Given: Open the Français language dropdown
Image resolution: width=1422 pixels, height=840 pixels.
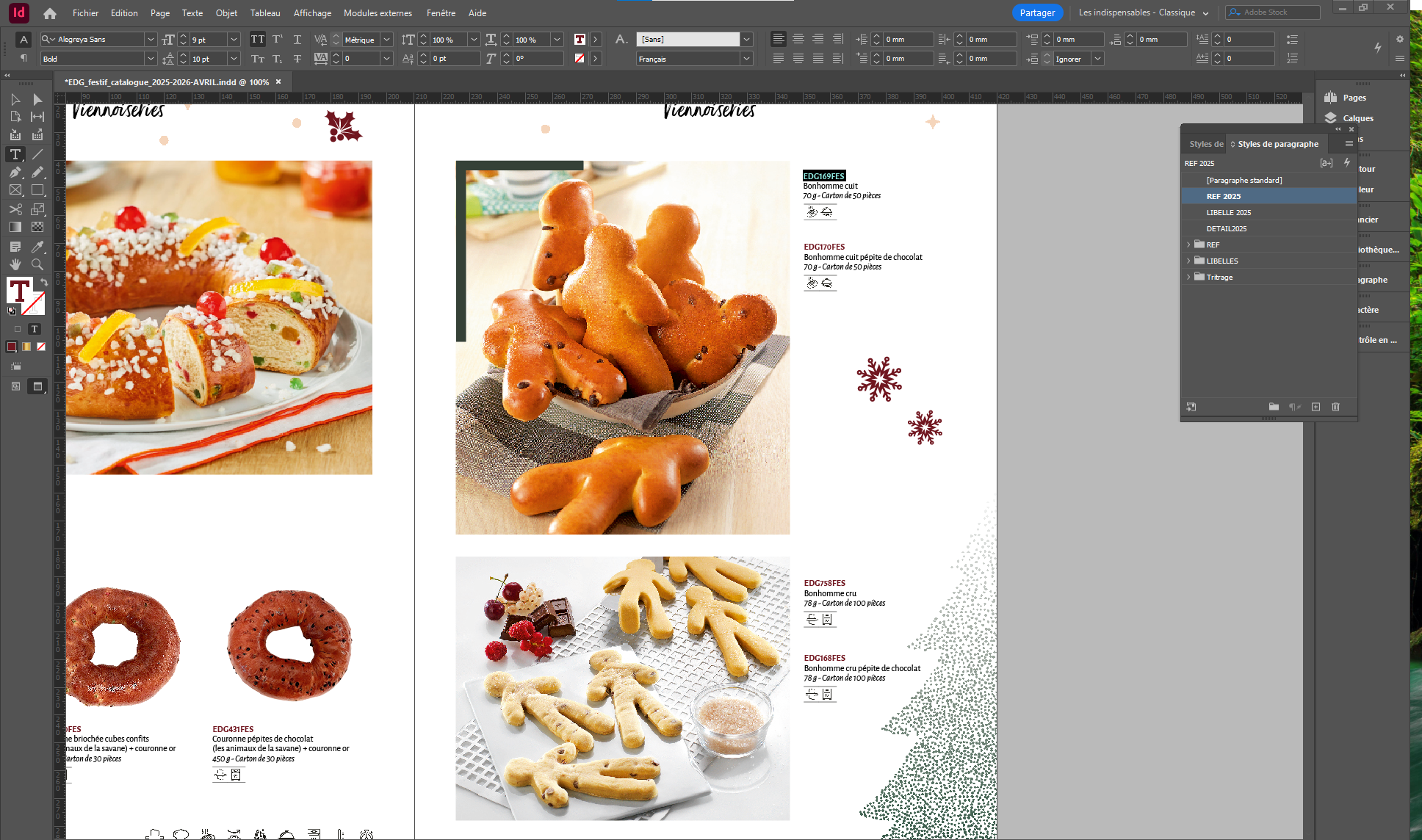Looking at the screenshot, I should point(747,59).
